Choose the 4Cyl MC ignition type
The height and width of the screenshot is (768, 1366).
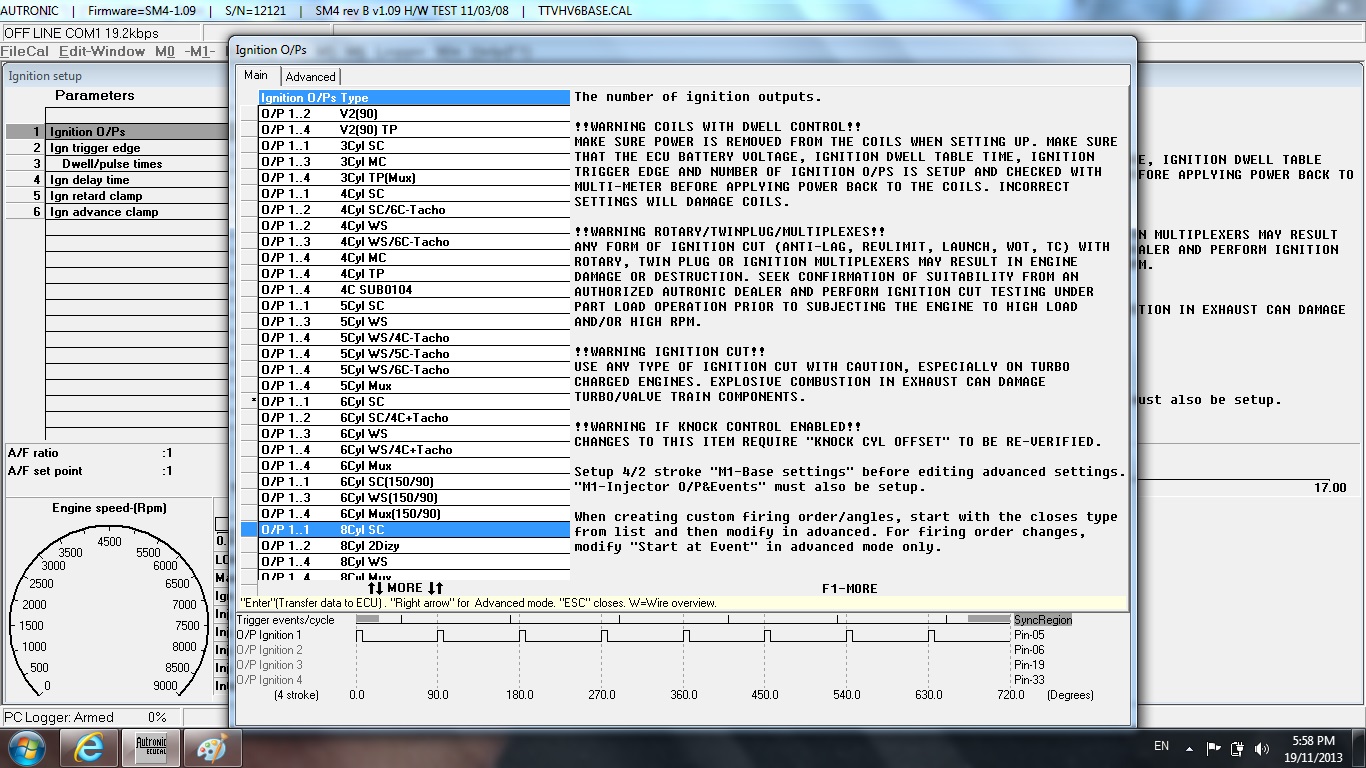[414, 258]
